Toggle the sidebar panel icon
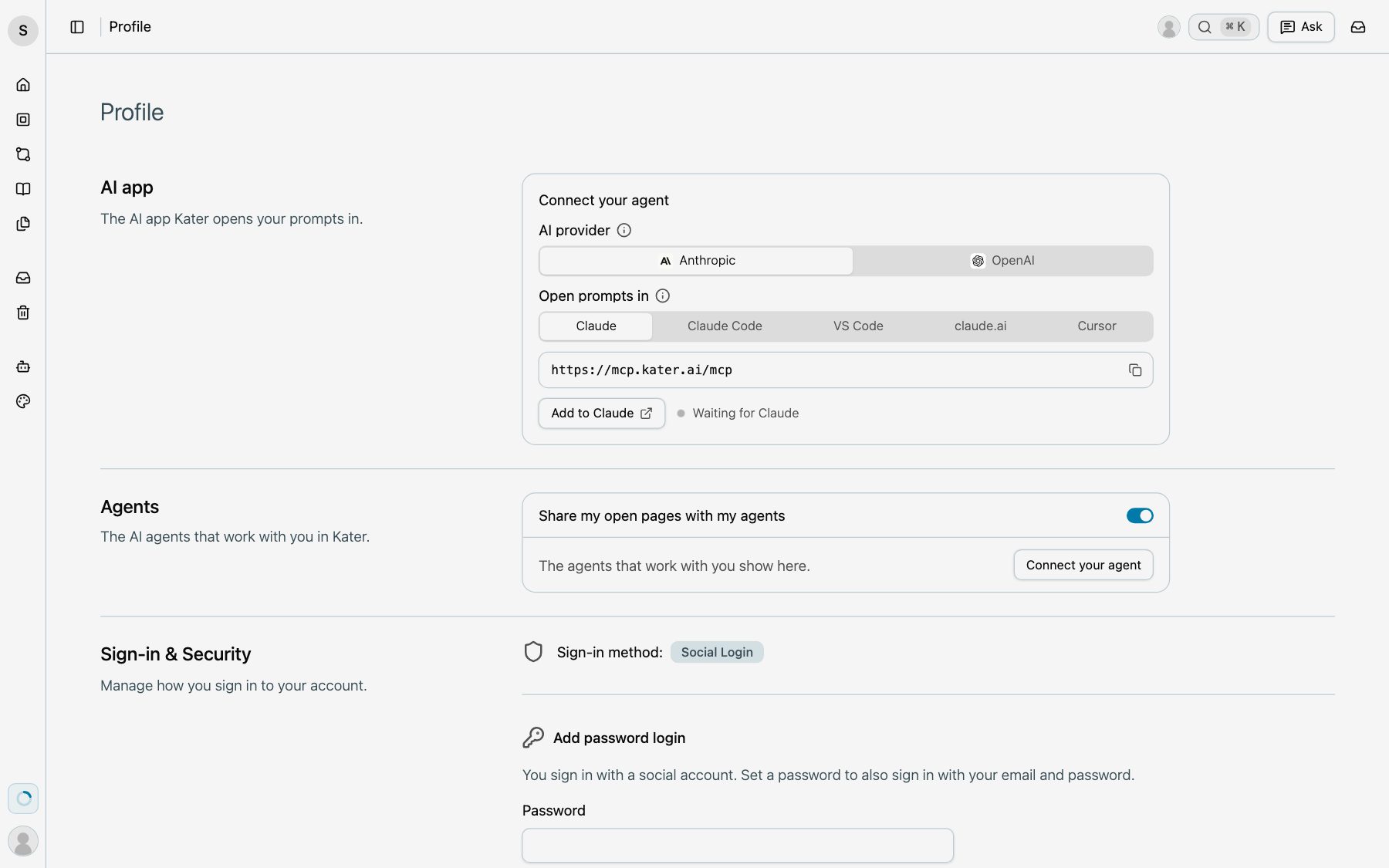 (x=77, y=27)
